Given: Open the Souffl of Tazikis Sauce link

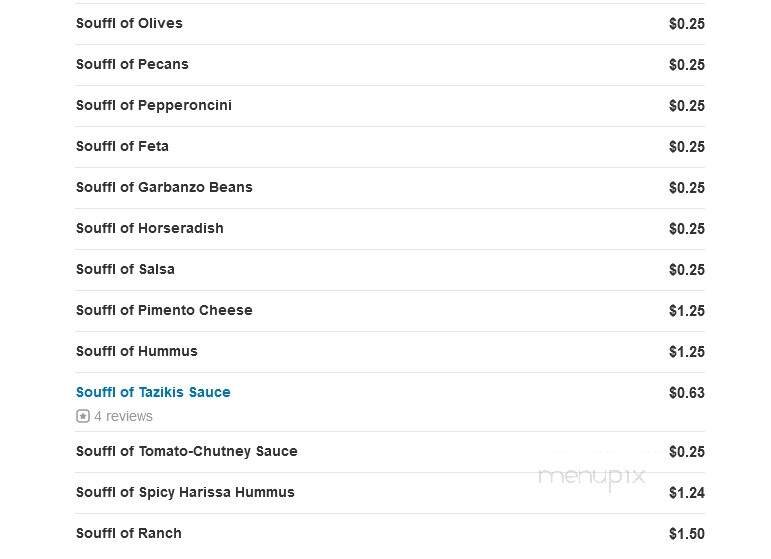Looking at the screenshot, I should coord(153,392).
